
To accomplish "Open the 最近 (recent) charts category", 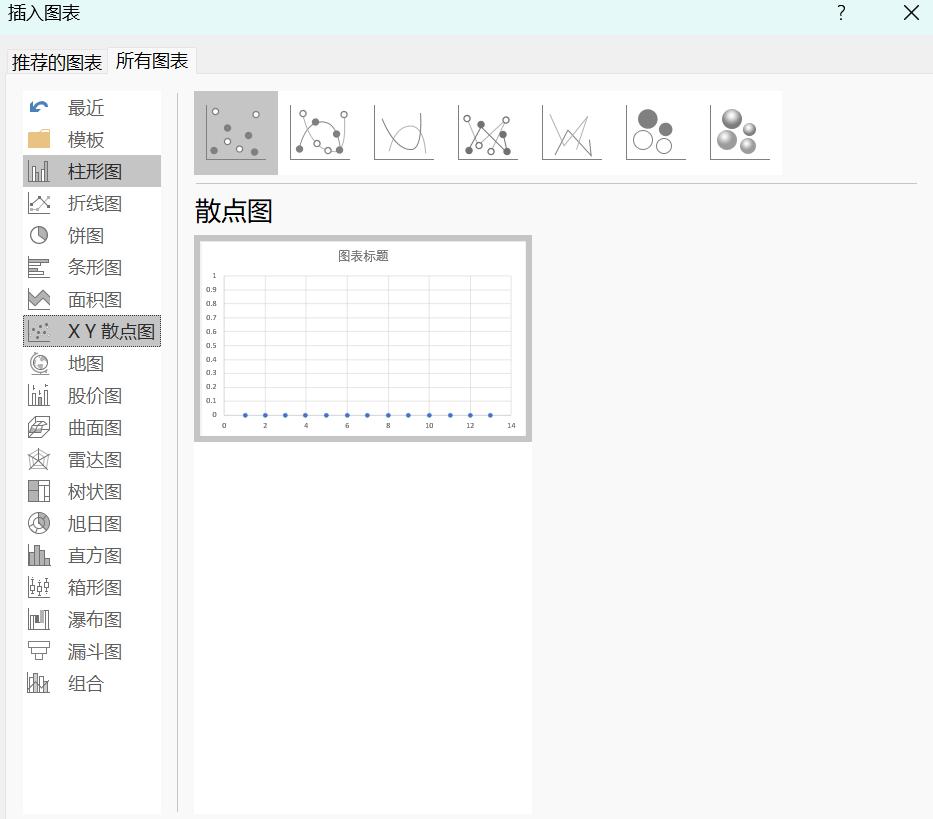I will 92,108.
